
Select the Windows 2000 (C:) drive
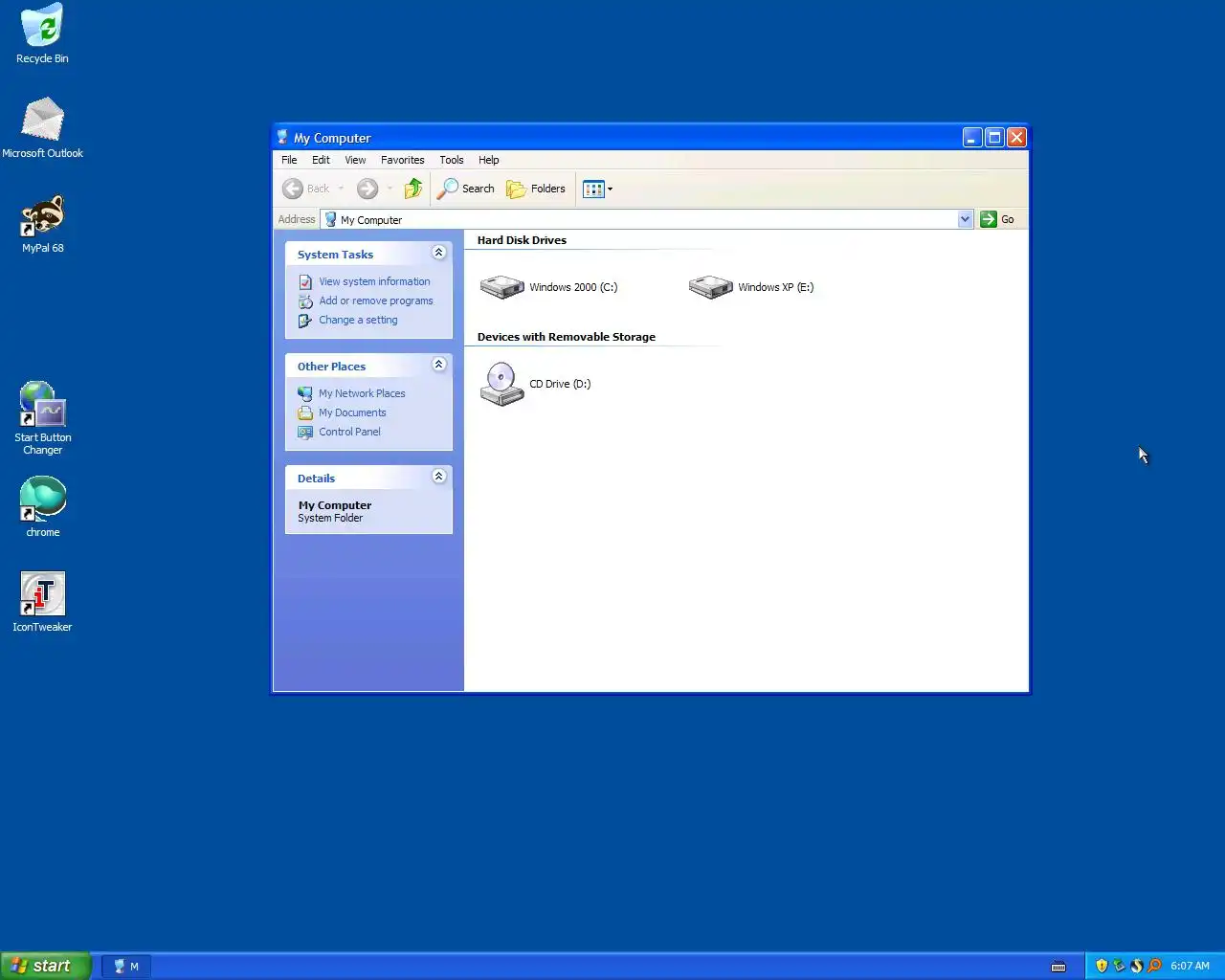click(549, 287)
